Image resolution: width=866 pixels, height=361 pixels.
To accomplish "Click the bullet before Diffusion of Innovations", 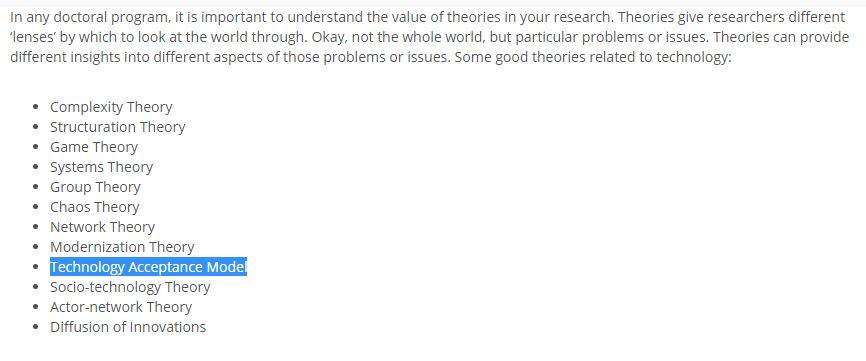I will (36, 327).
